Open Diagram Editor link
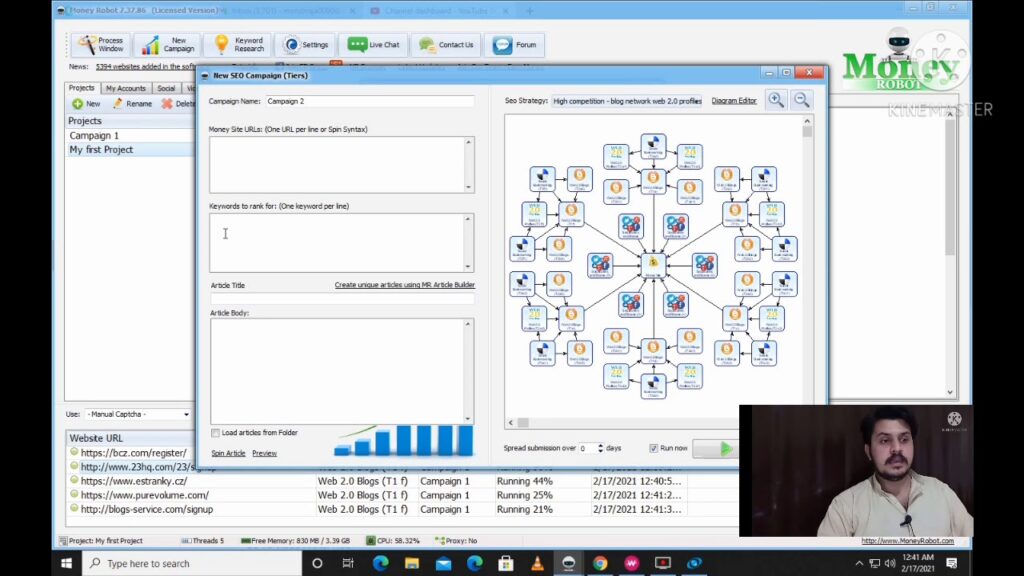Image resolution: width=1024 pixels, height=576 pixels. click(x=734, y=101)
